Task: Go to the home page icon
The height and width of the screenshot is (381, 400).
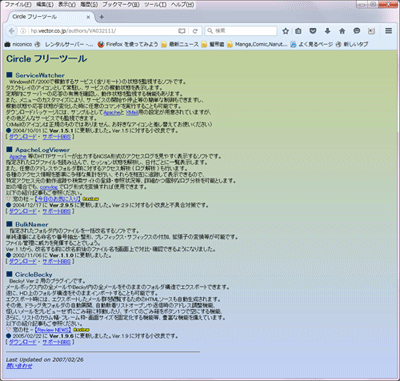Action: [x=342, y=31]
